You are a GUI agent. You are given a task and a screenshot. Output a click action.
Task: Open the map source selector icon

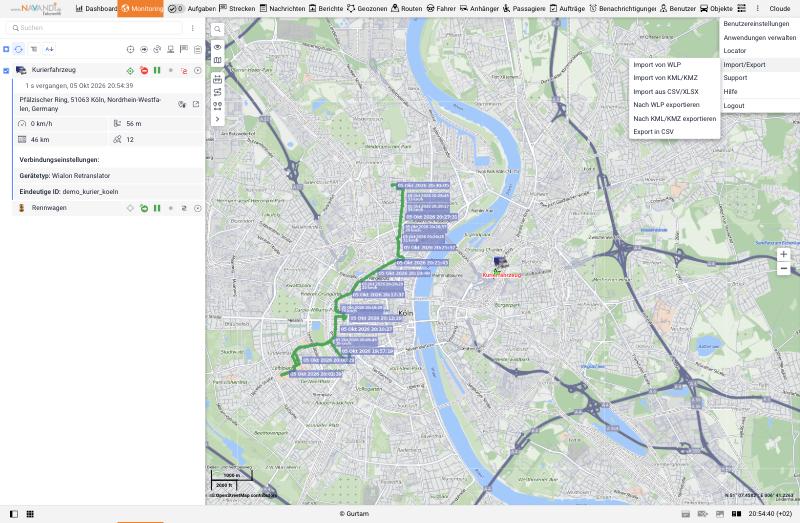coord(217,60)
